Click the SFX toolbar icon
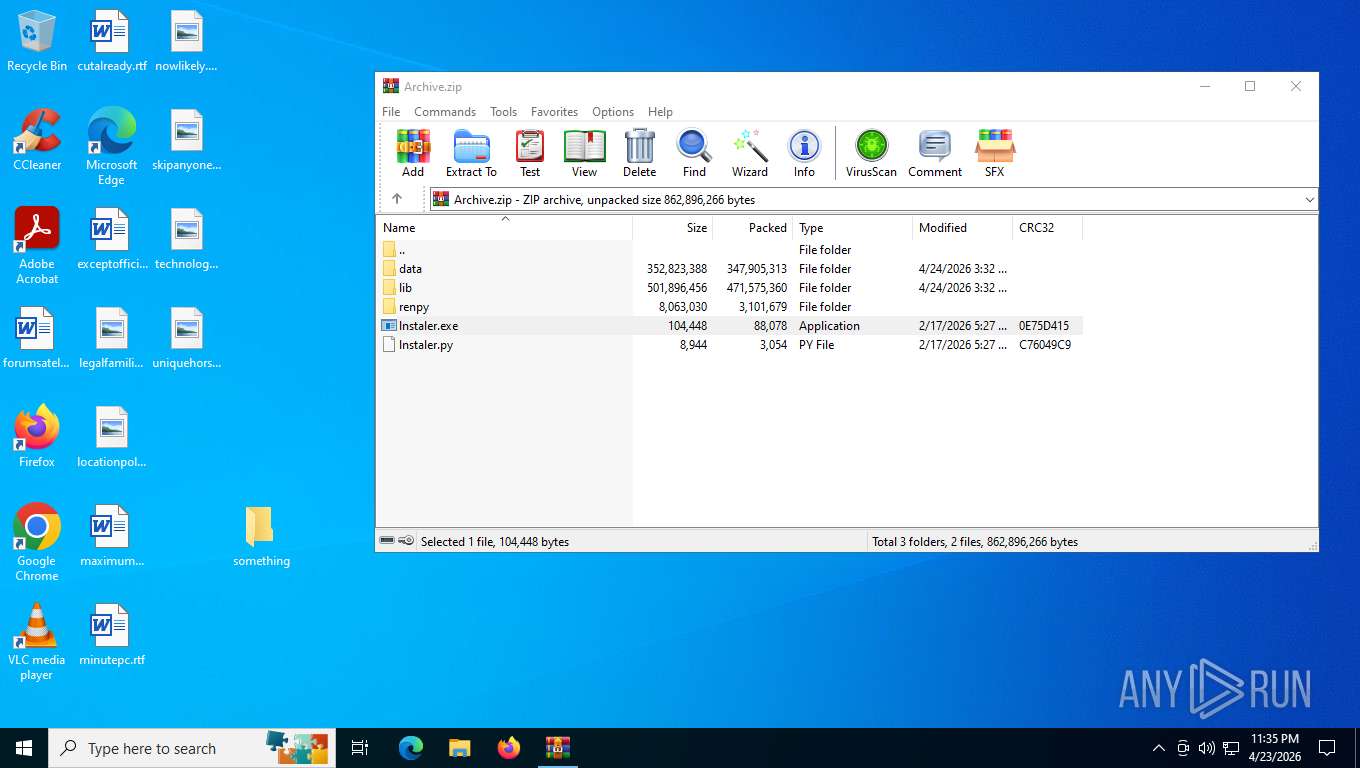 [994, 153]
